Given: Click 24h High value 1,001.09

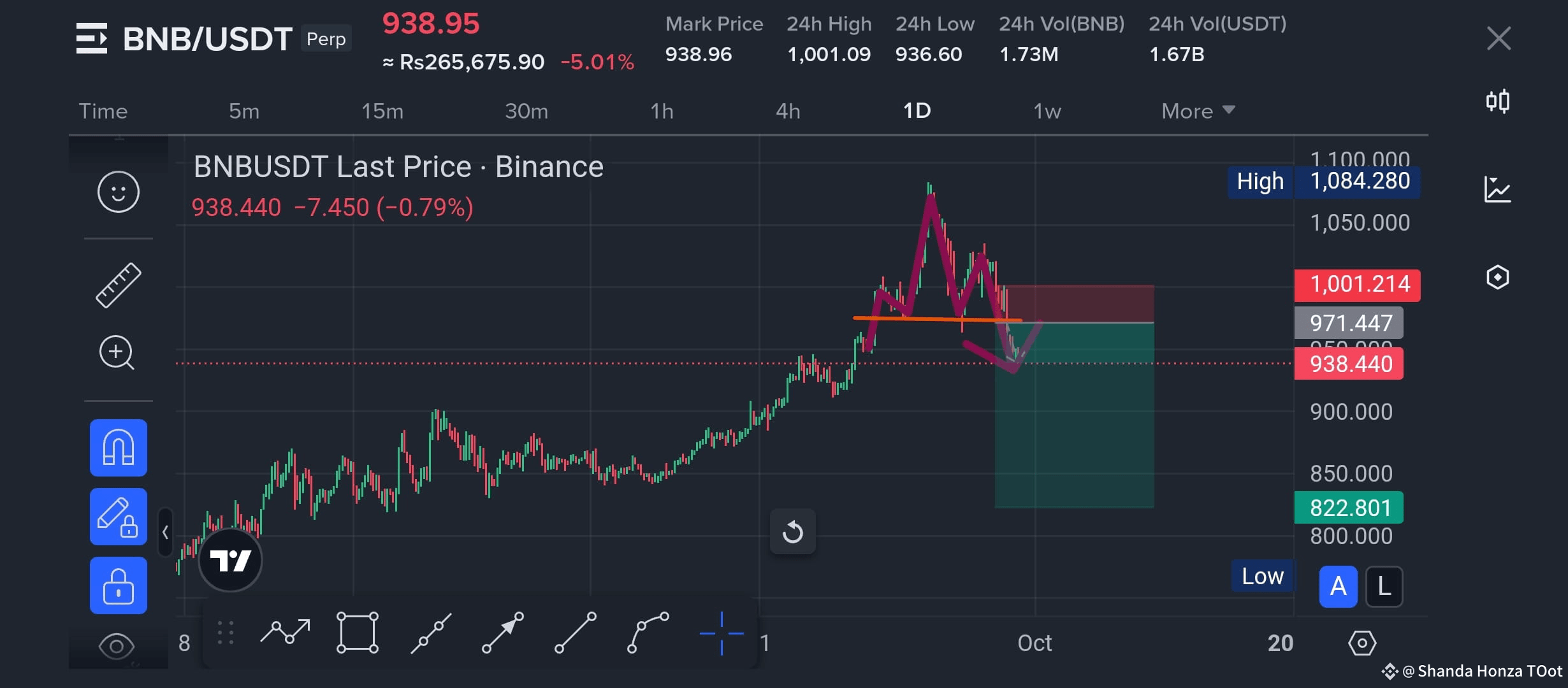Looking at the screenshot, I should click(829, 55).
